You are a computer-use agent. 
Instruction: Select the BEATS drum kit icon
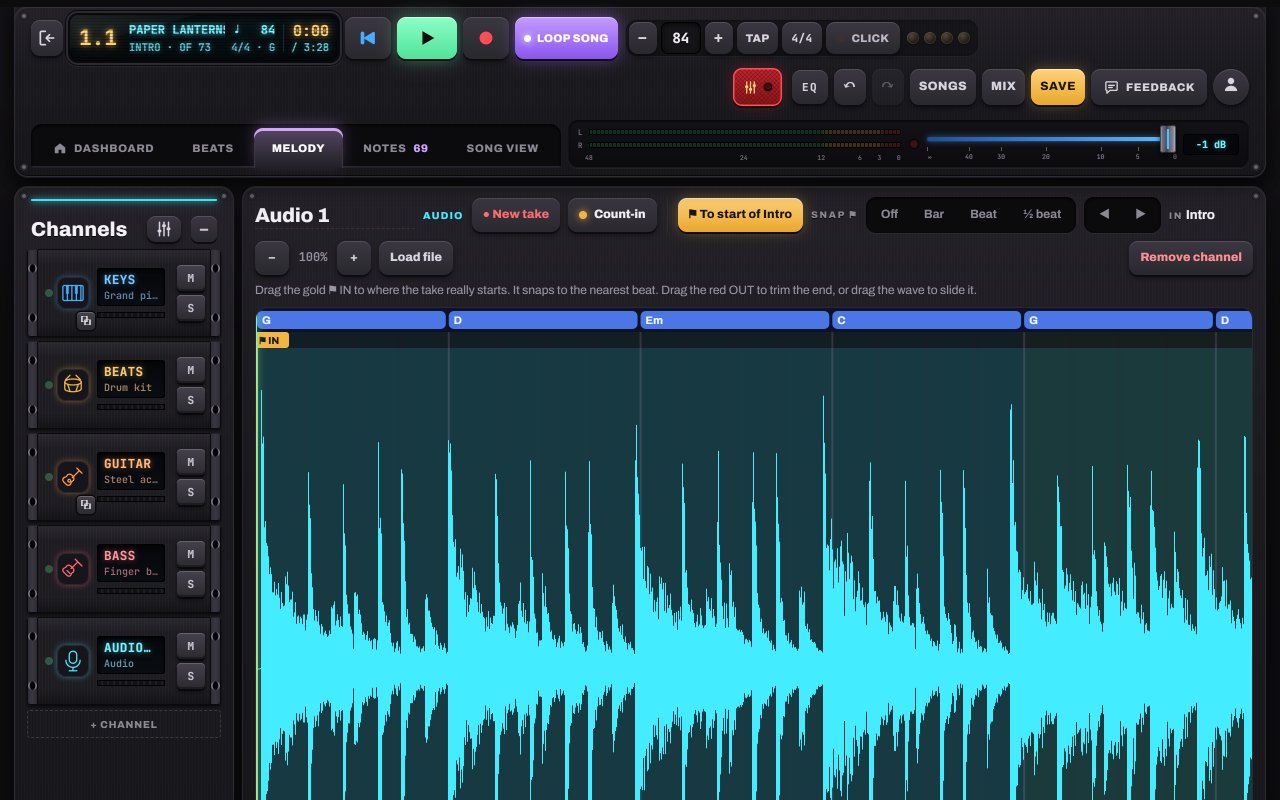(x=73, y=384)
